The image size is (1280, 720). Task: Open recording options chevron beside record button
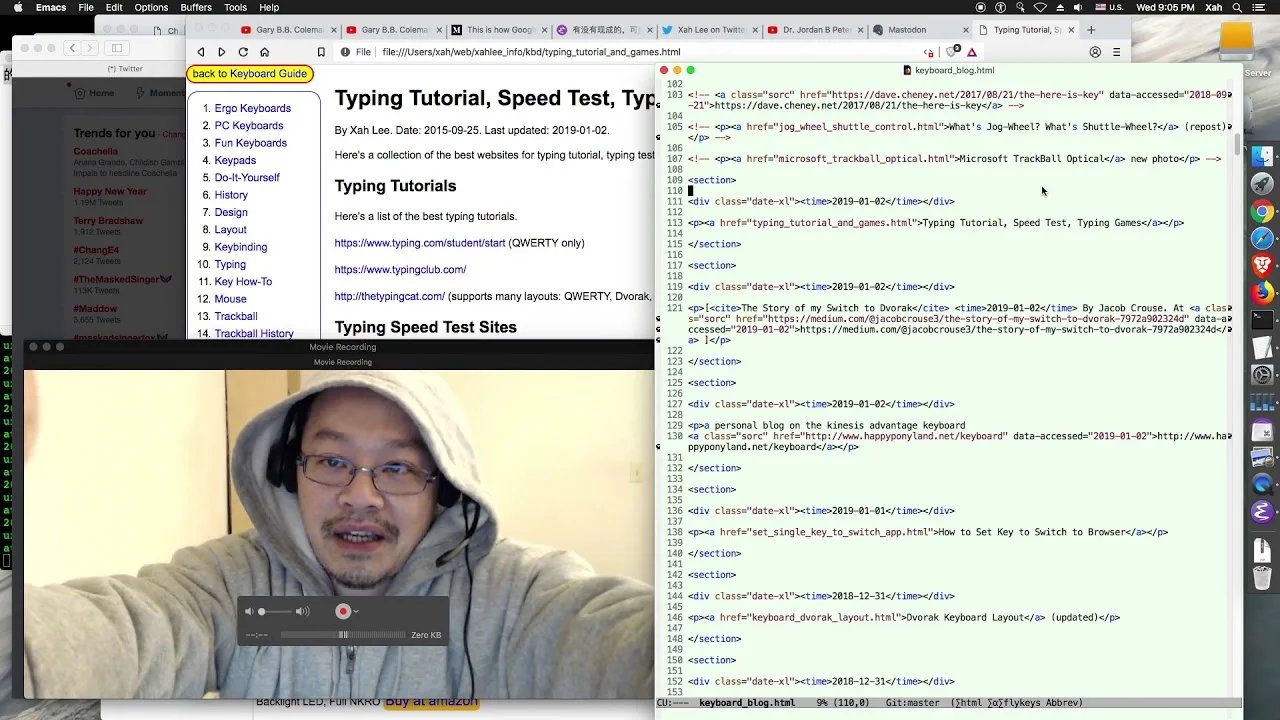point(355,611)
